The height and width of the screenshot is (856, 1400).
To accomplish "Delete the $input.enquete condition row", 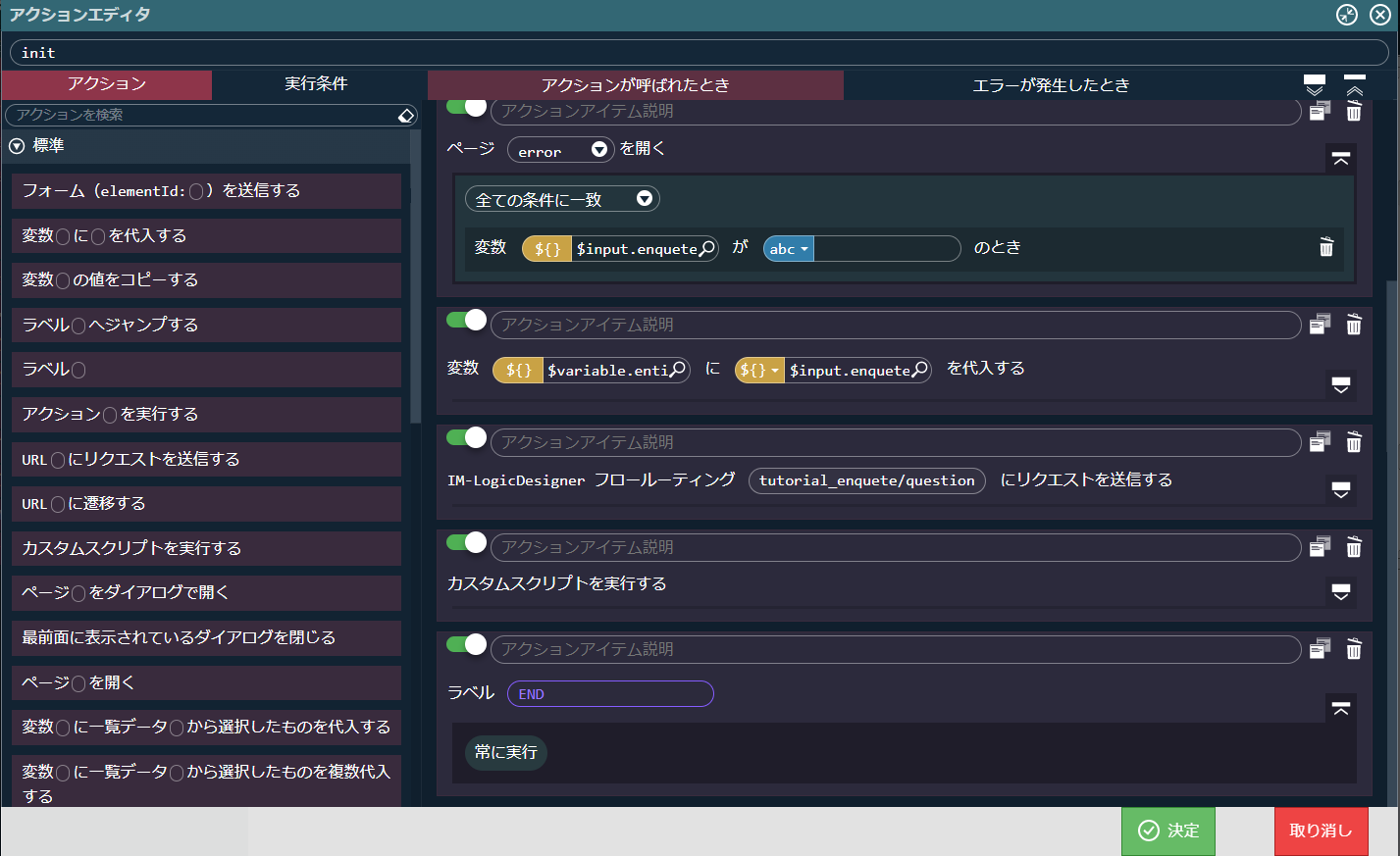I will (x=1326, y=247).
